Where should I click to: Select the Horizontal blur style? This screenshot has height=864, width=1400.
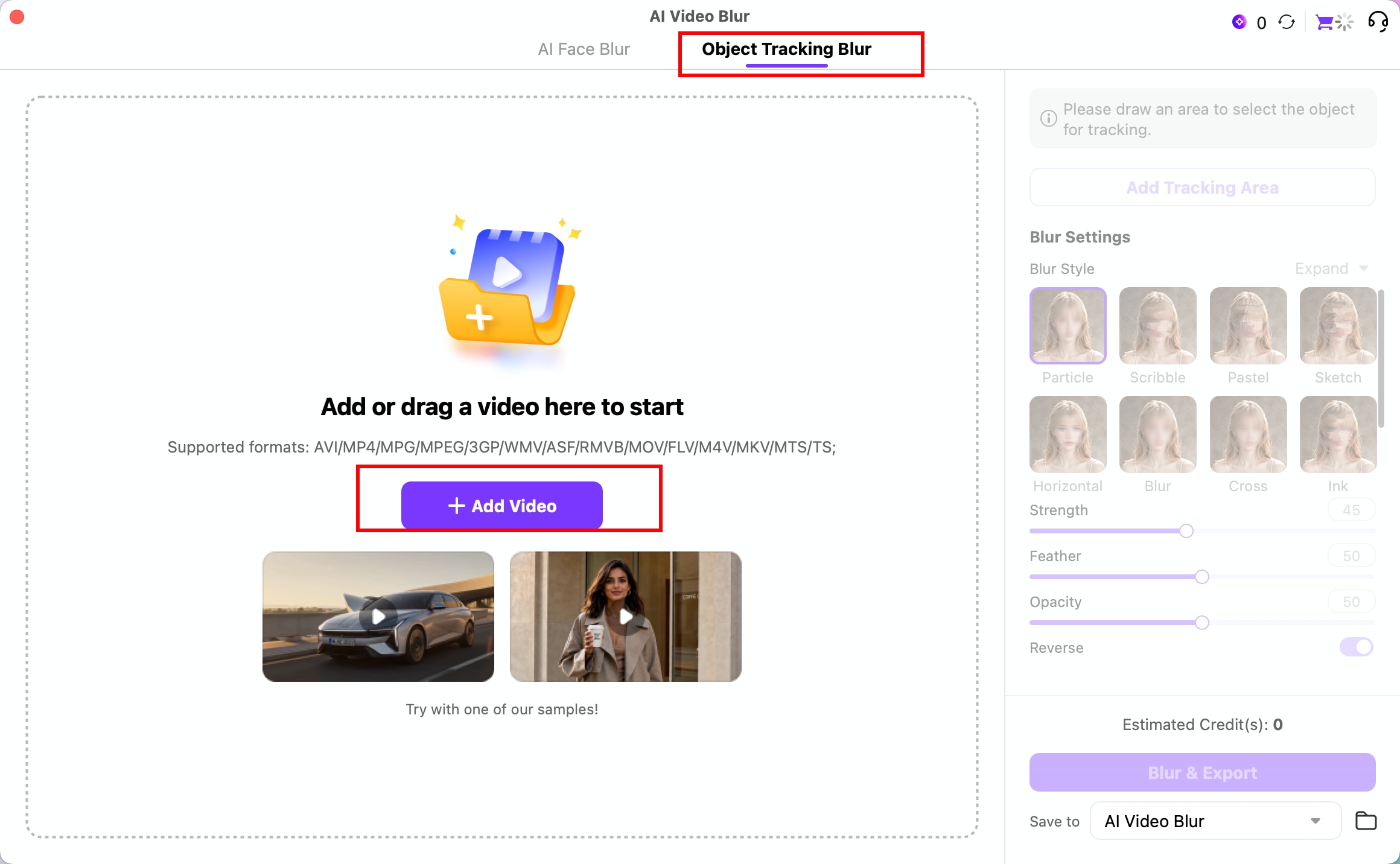point(1067,434)
